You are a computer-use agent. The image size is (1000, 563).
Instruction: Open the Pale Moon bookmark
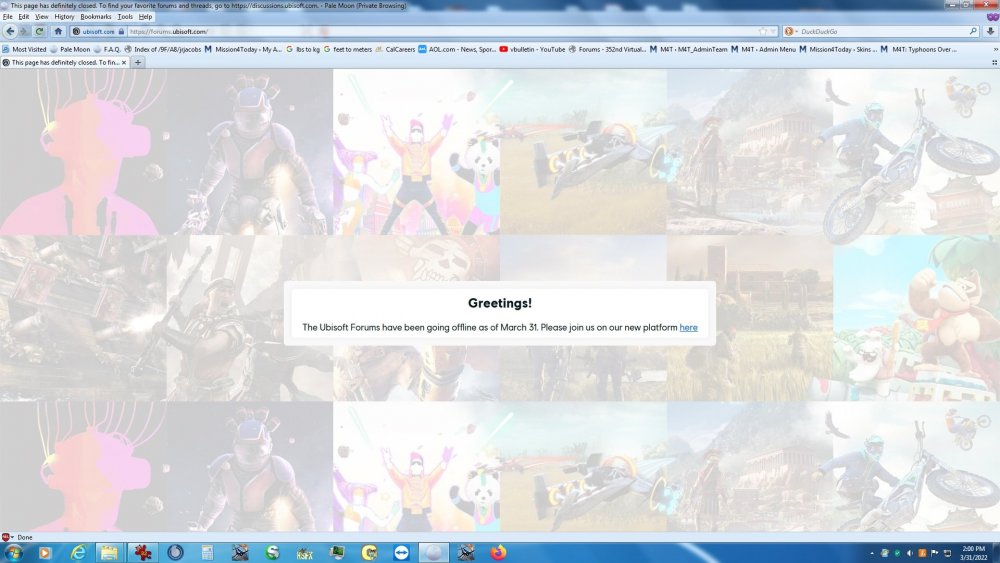tap(70, 49)
